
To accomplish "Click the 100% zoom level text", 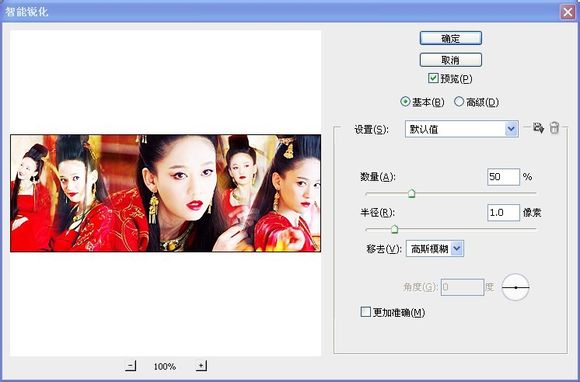I will [165, 366].
